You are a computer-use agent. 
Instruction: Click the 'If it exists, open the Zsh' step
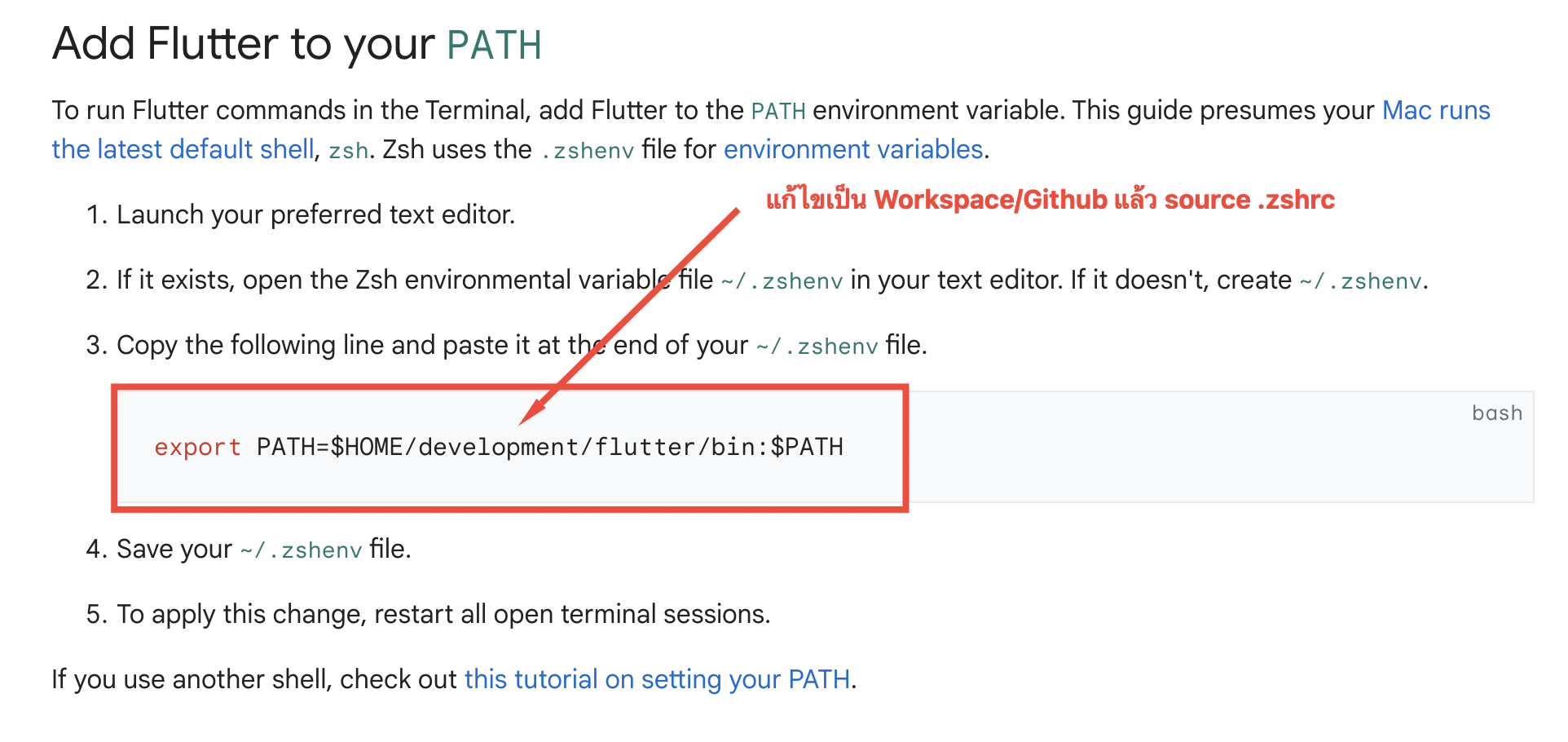[x=772, y=280]
